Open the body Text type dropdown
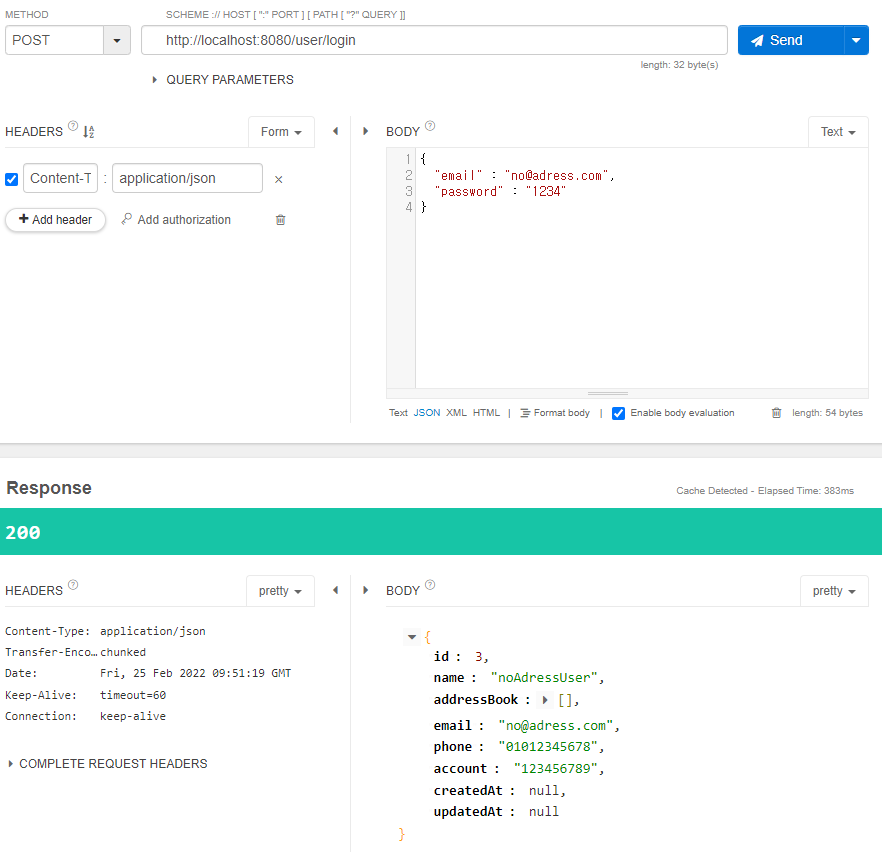Image resolution: width=882 pixels, height=852 pixels. [x=838, y=132]
